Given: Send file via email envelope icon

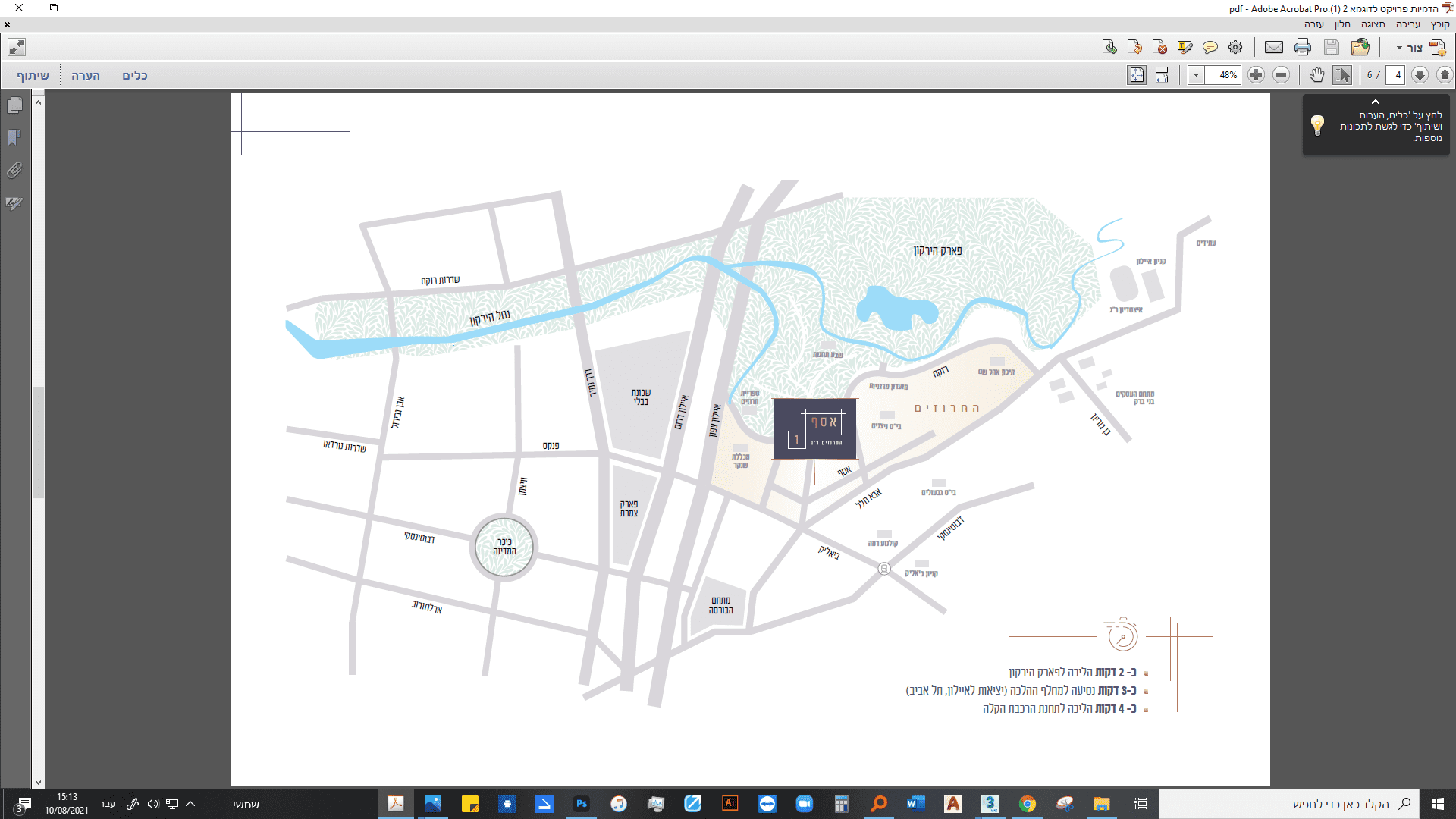Looking at the screenshot, I should (x=1274, y=47).
